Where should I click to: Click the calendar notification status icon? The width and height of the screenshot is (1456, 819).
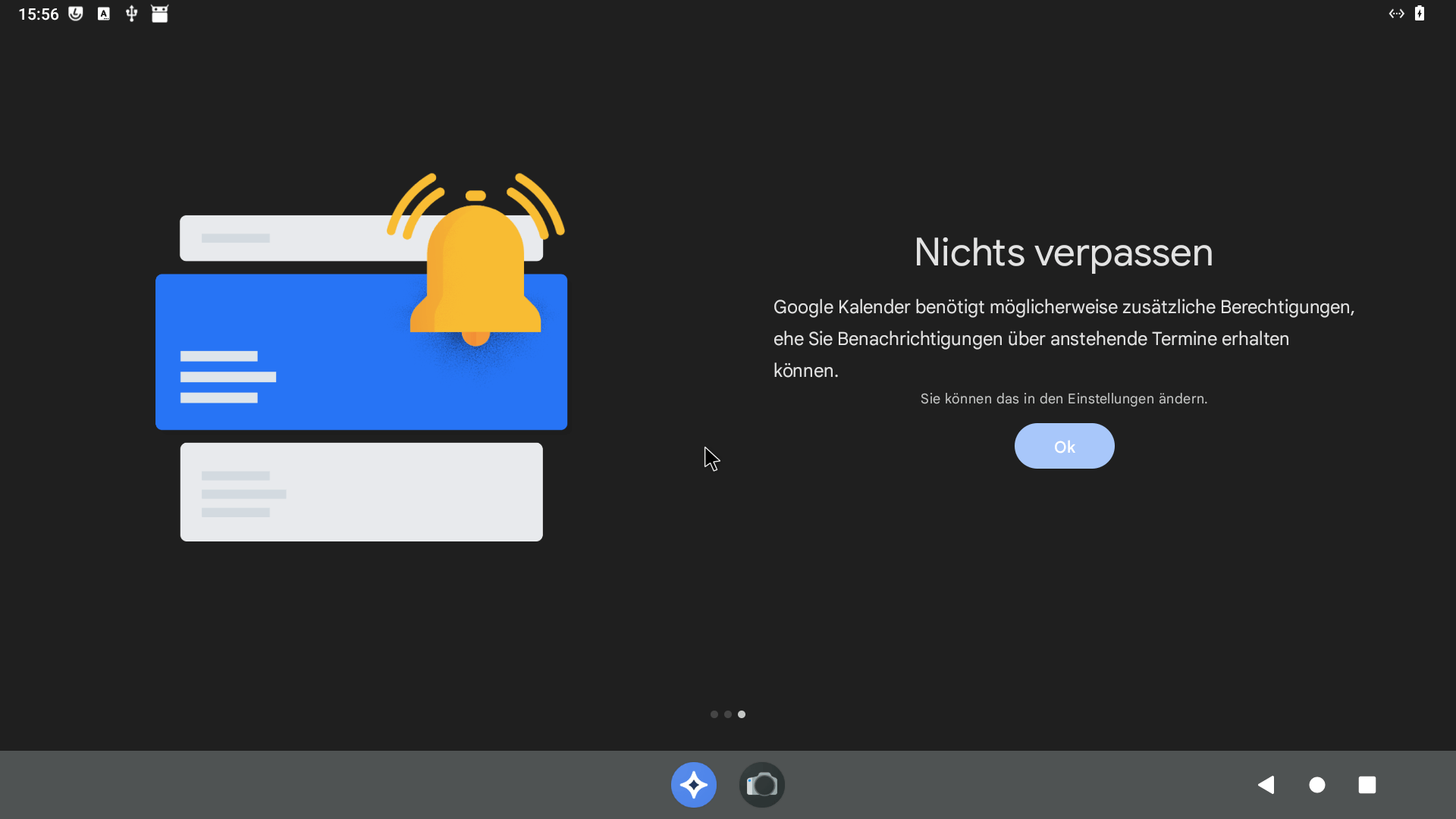pyautogui.click(x=159, y=14)
